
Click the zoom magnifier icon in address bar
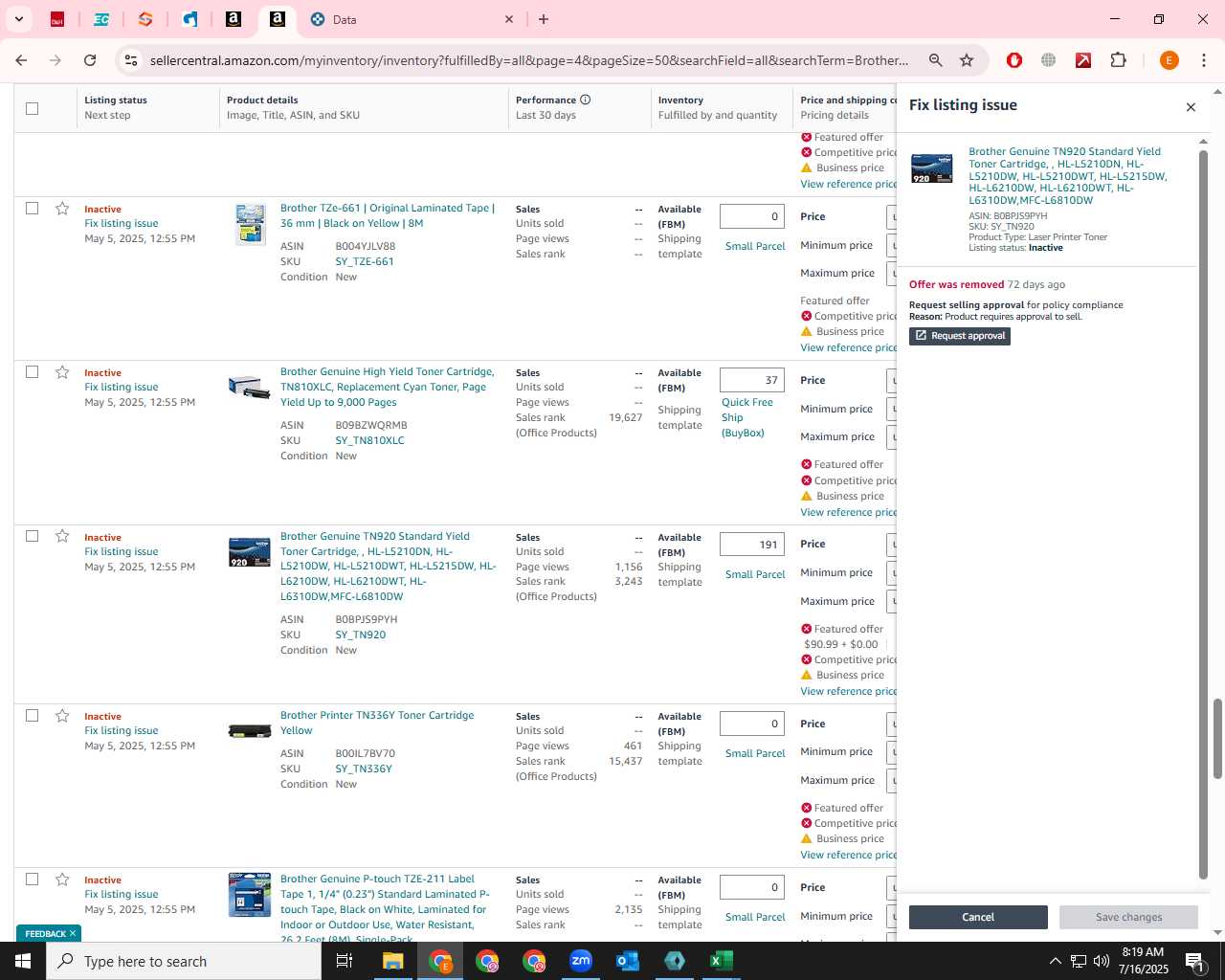tap(935, 60)
